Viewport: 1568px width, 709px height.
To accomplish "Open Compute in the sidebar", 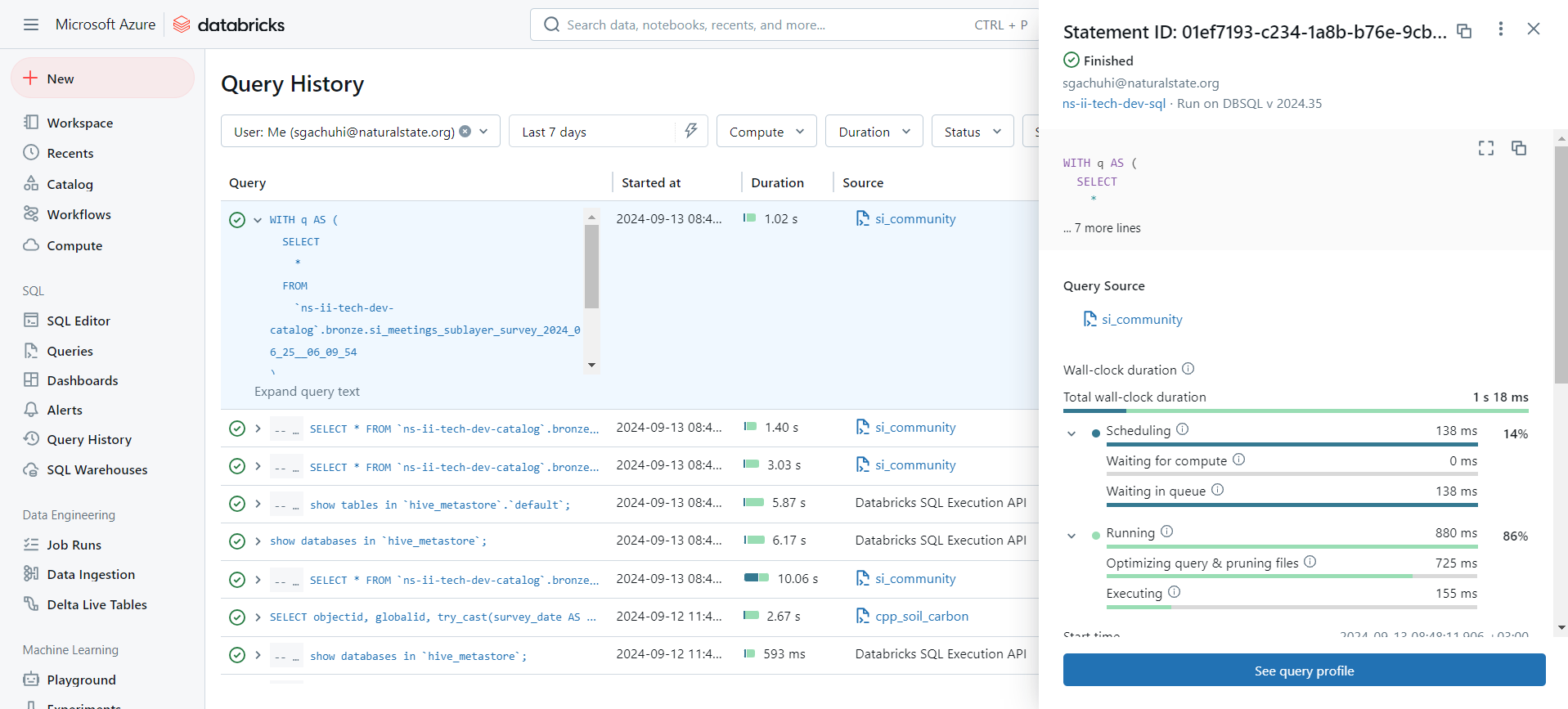I will click(74, 245).
